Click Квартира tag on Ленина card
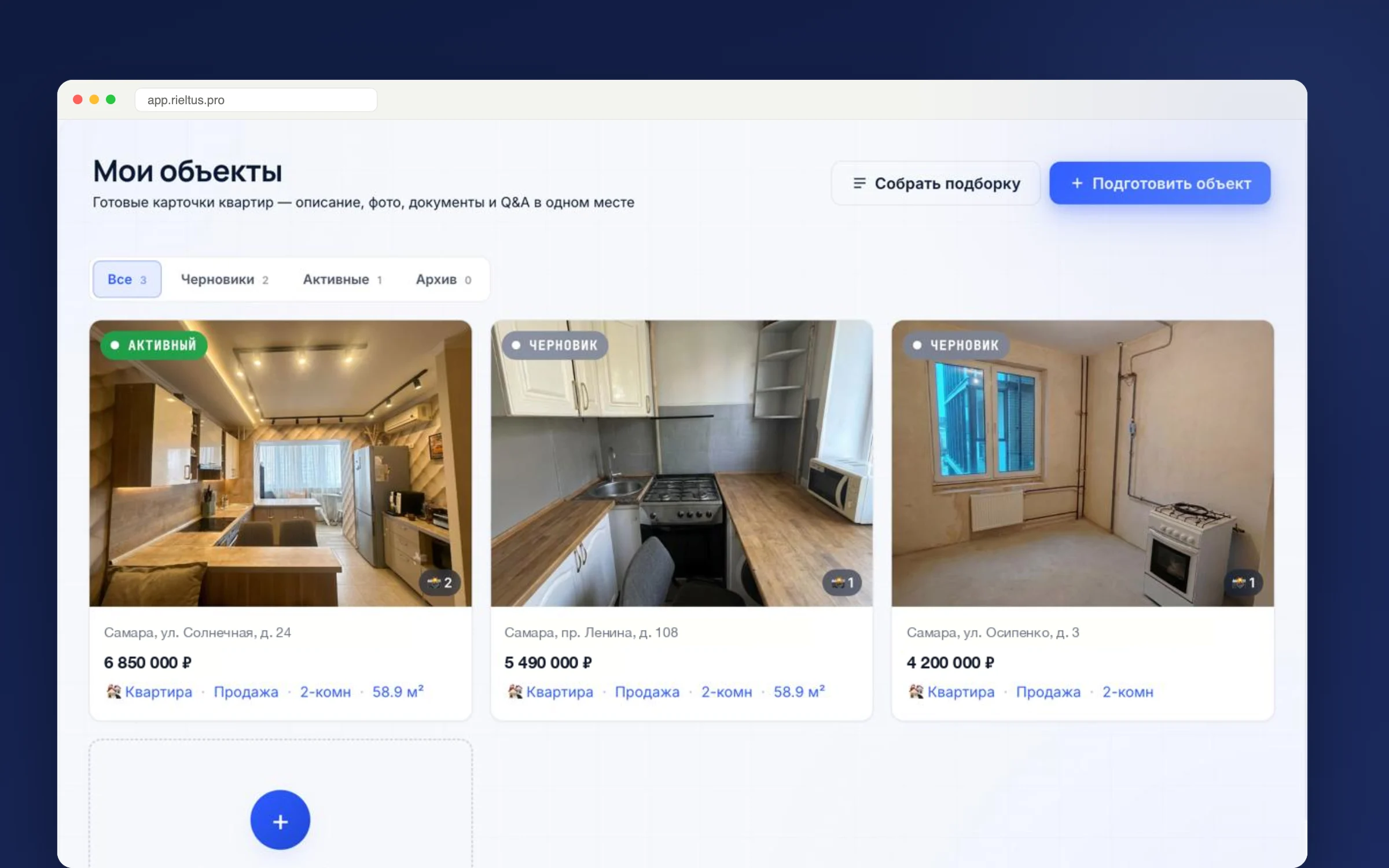Screen dimensions: 1389x868 pos(560,692)
